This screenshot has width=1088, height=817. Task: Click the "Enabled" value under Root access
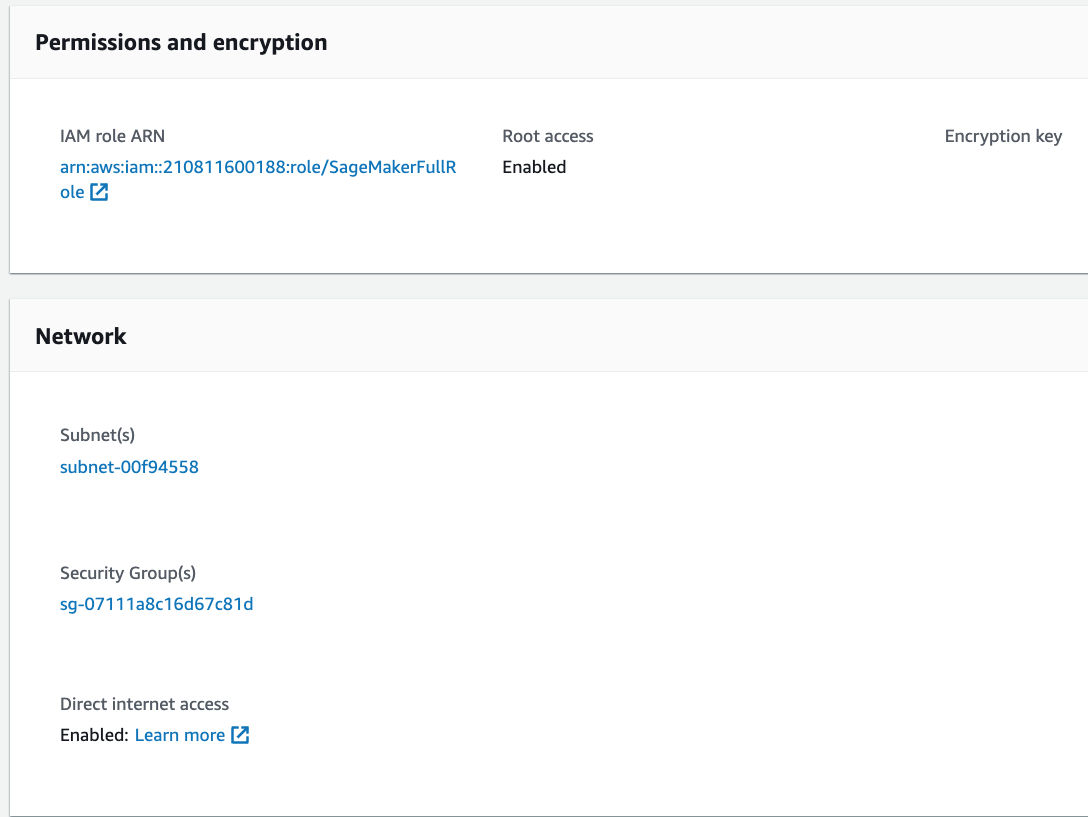534,167
